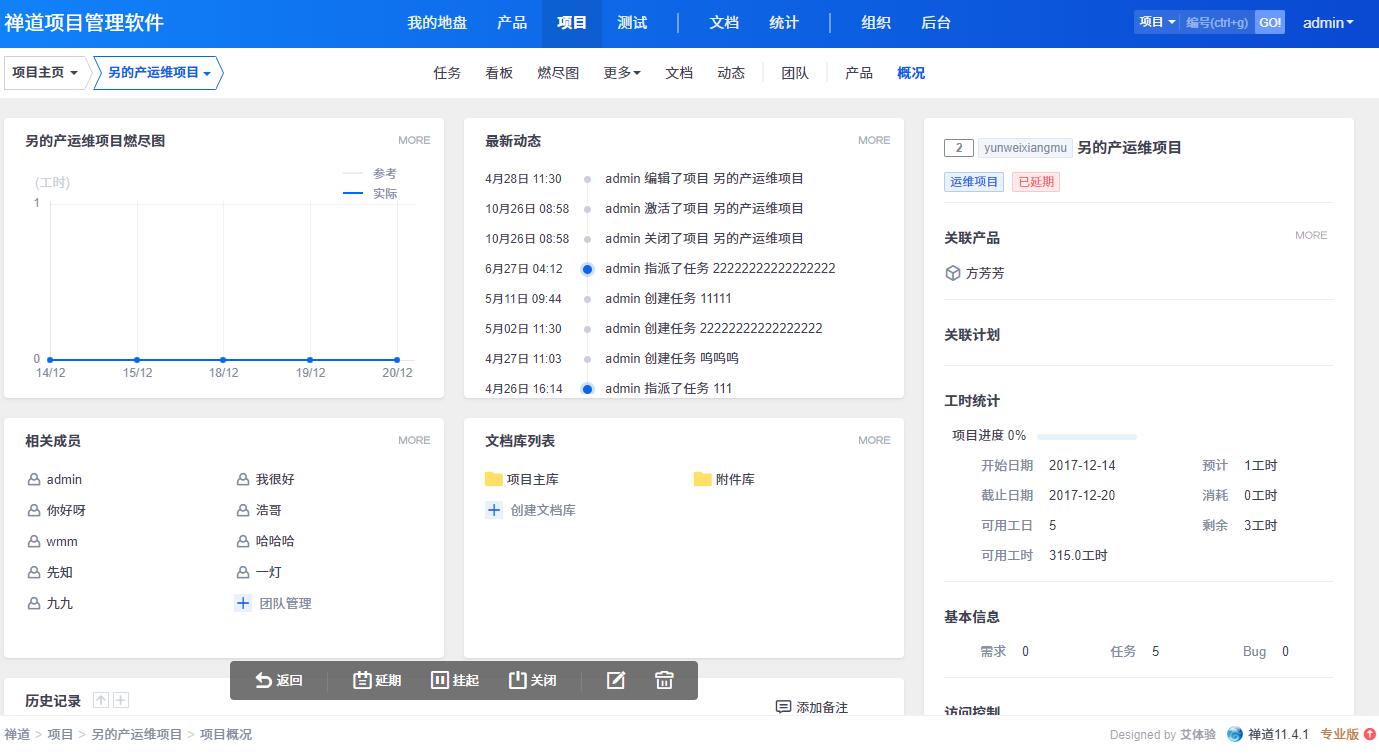Go to the 测试 main menu
The width and height of the screenshot is (1379, 754).
click(x=632, y=22)
